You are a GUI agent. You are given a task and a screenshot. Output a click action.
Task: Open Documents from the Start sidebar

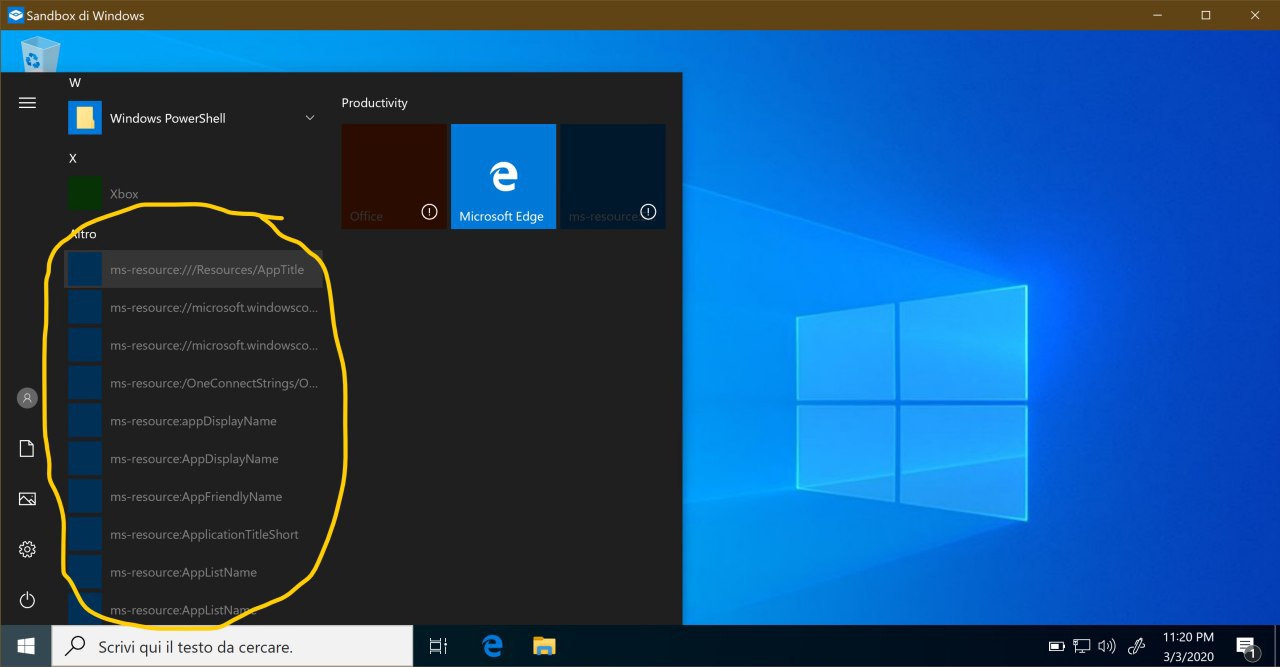pyautogui.click(x=27, y=449)
